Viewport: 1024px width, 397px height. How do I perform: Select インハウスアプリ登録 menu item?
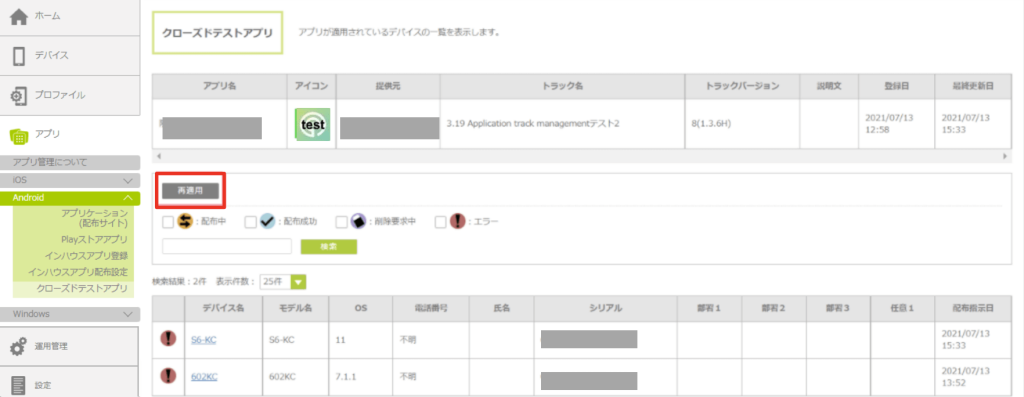[x=86, y=255]
